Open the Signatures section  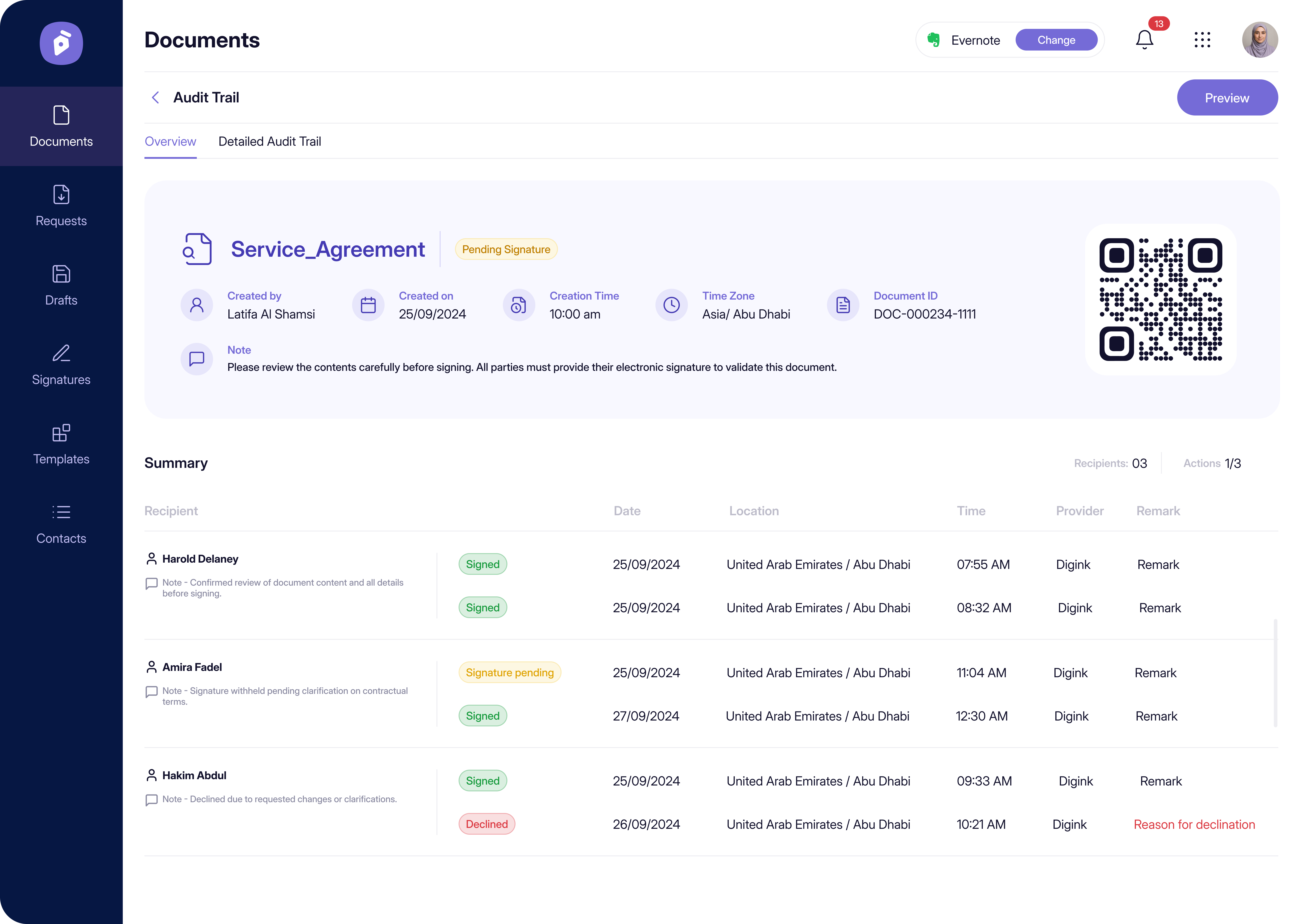tap(61, 365)
